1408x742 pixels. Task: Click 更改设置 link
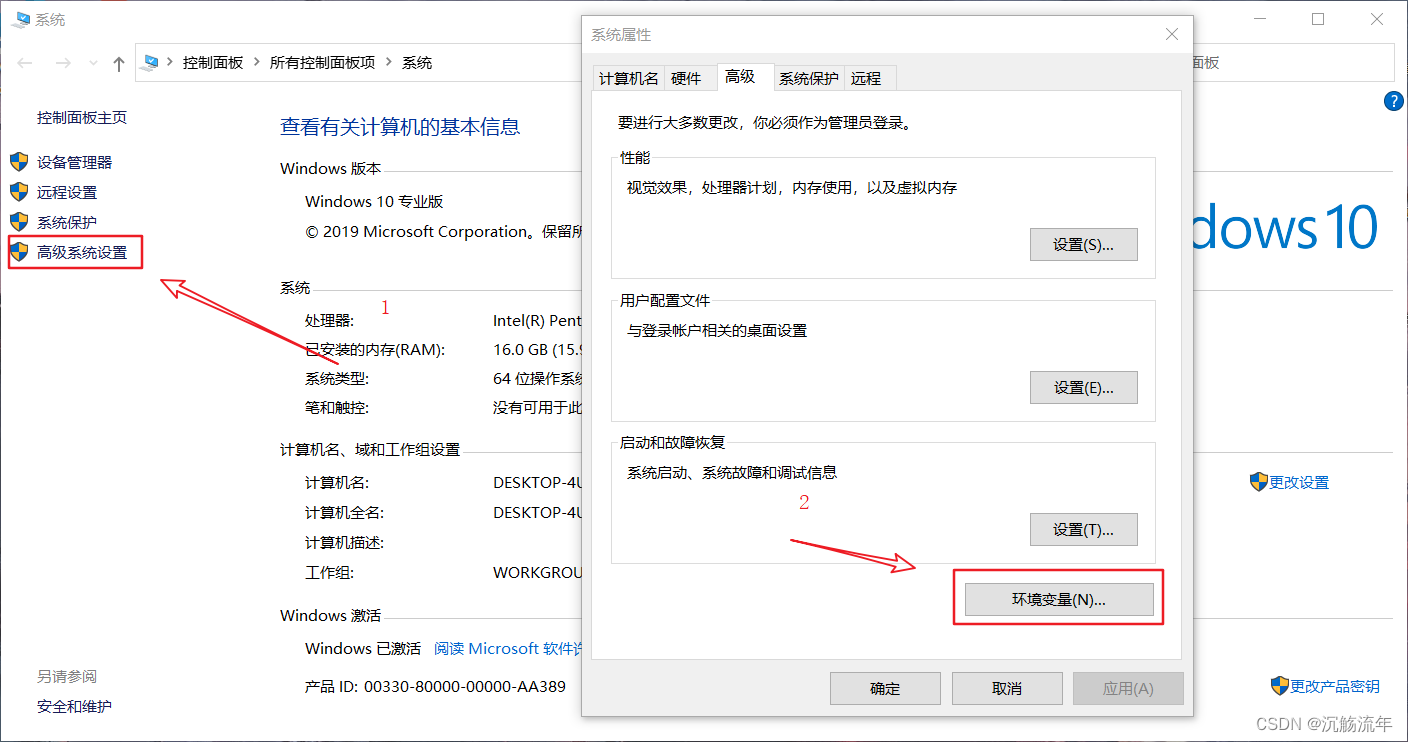pos(1299,482)
